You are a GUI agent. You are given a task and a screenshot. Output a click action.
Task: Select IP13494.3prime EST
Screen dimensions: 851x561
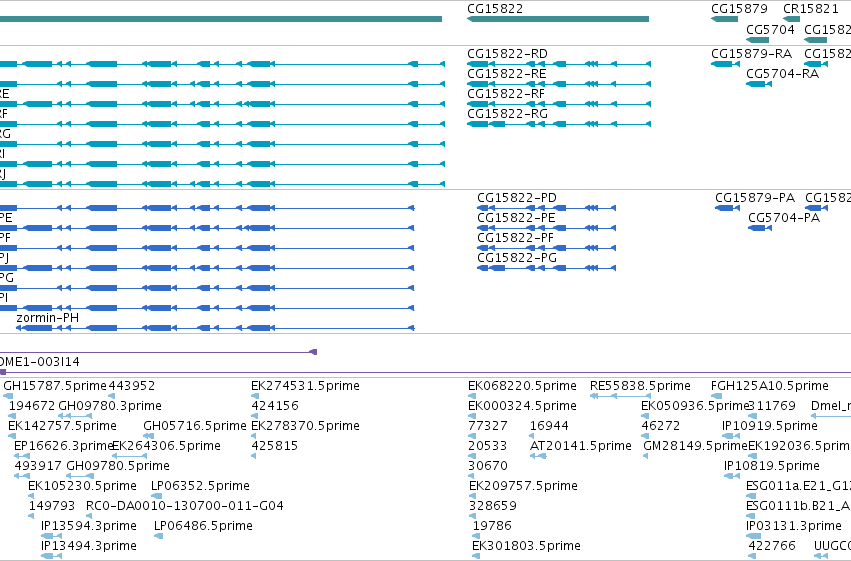pos(52,556)
